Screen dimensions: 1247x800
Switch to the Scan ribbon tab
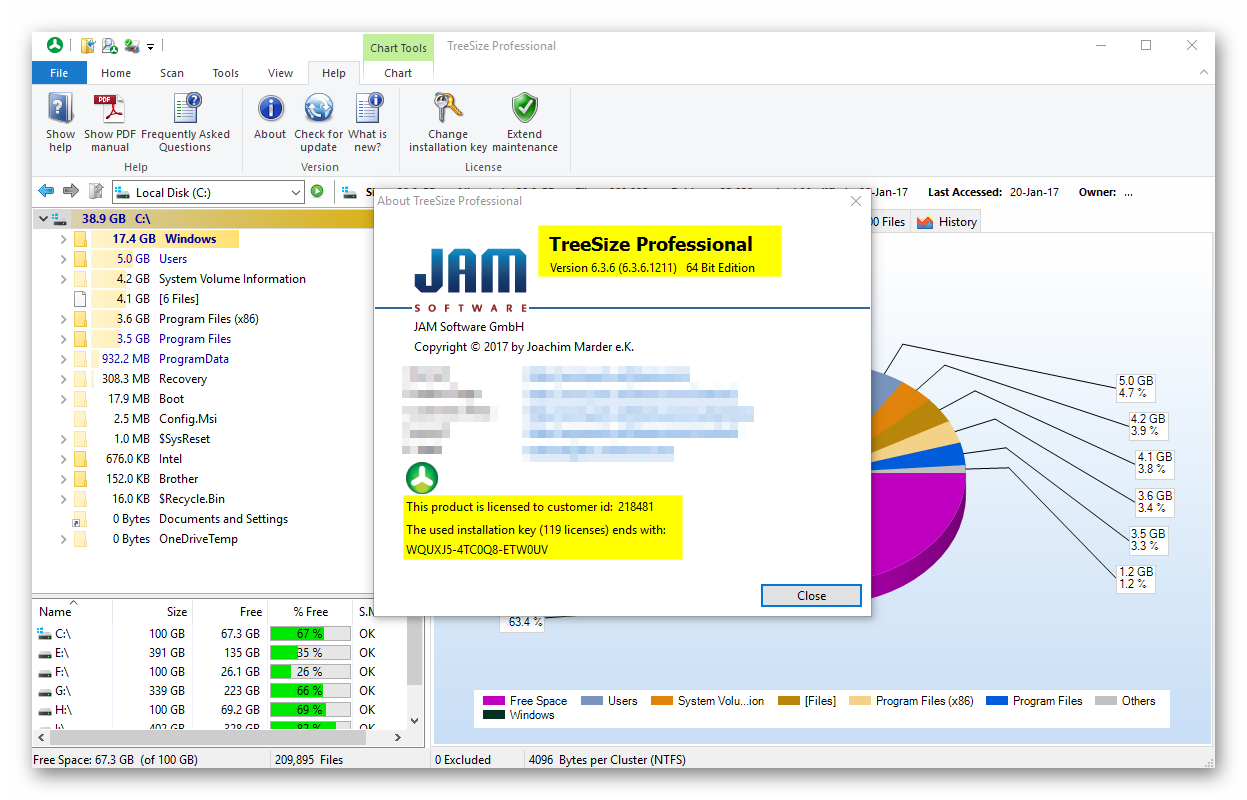pos(172,73)
